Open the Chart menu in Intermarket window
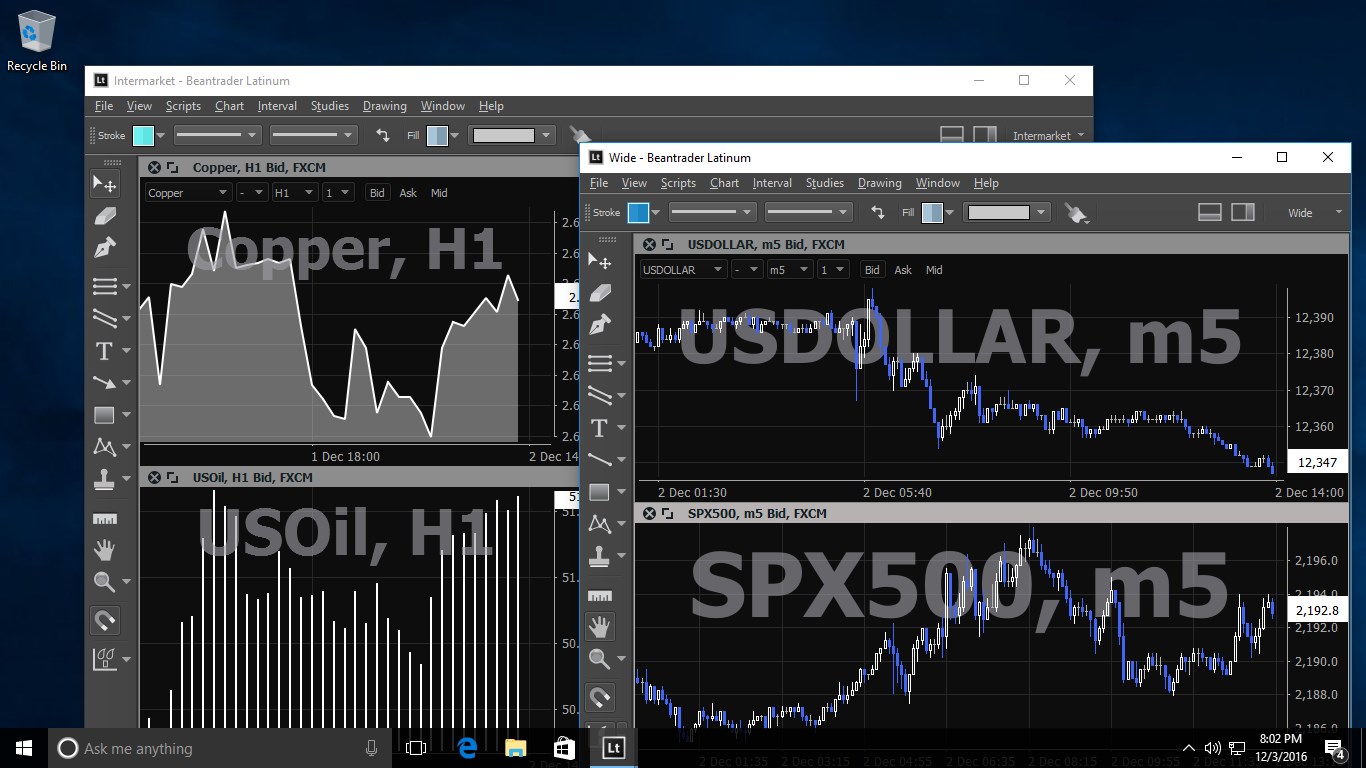This screenshot has width=1366, height=768. [229, 106]
